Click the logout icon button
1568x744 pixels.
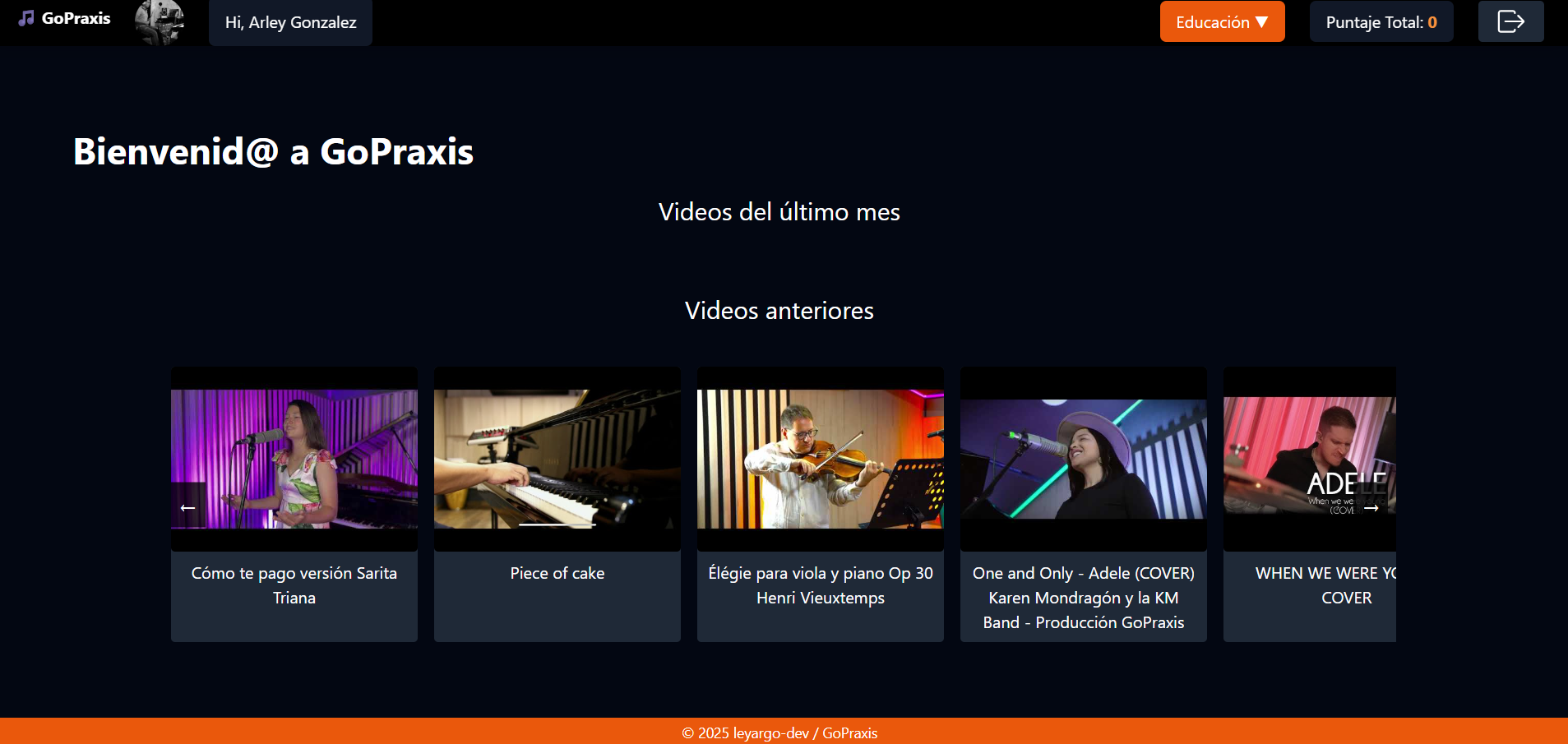tap(1510, 21)
